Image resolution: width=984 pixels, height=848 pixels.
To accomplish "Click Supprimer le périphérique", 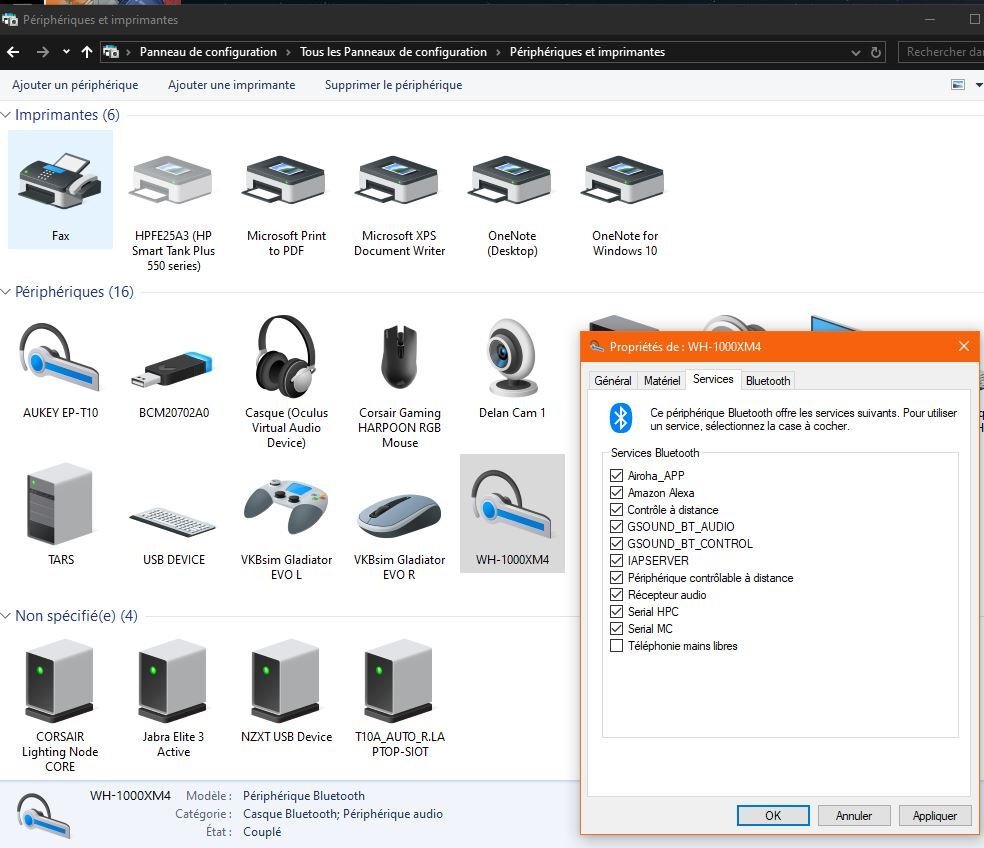I will click(x=393, y=85).
